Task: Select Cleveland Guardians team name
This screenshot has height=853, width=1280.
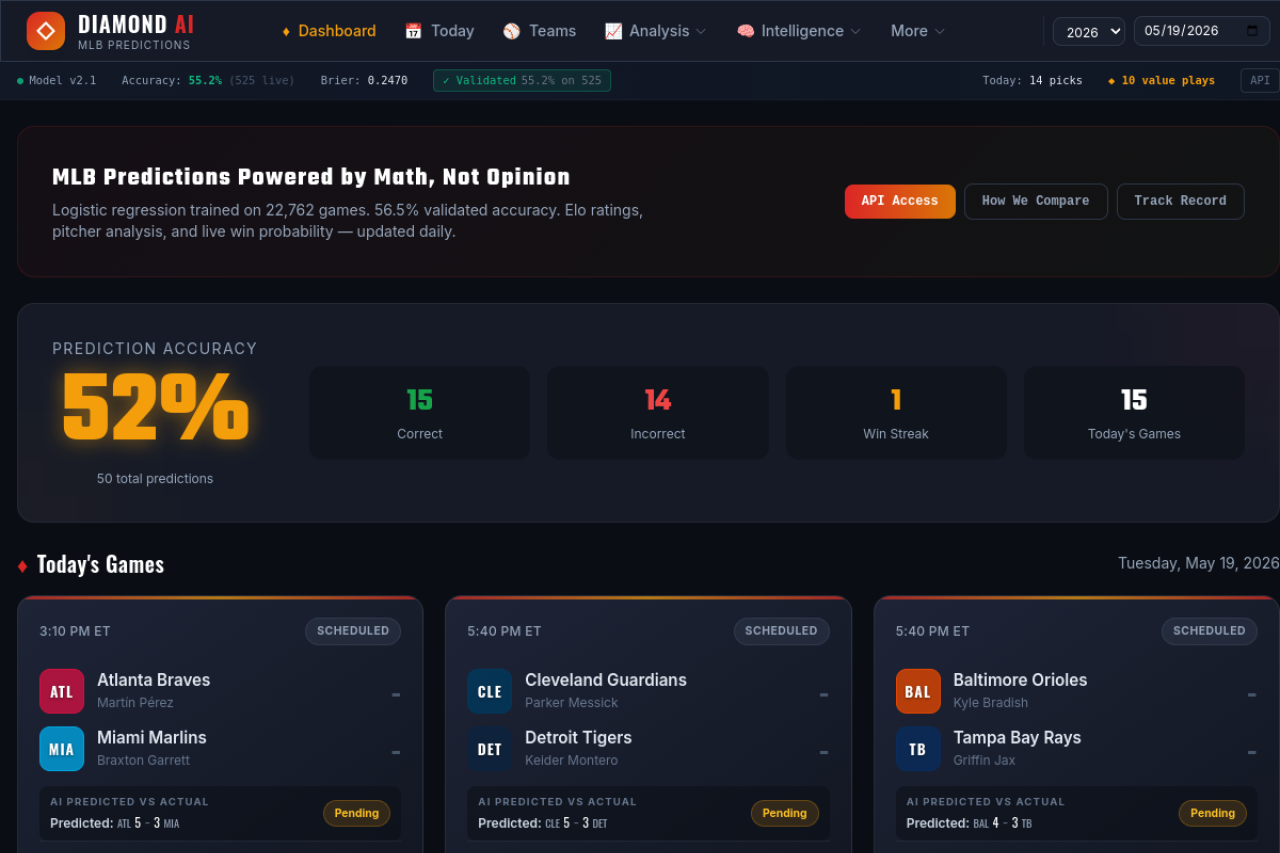Action: coord(606,680)
